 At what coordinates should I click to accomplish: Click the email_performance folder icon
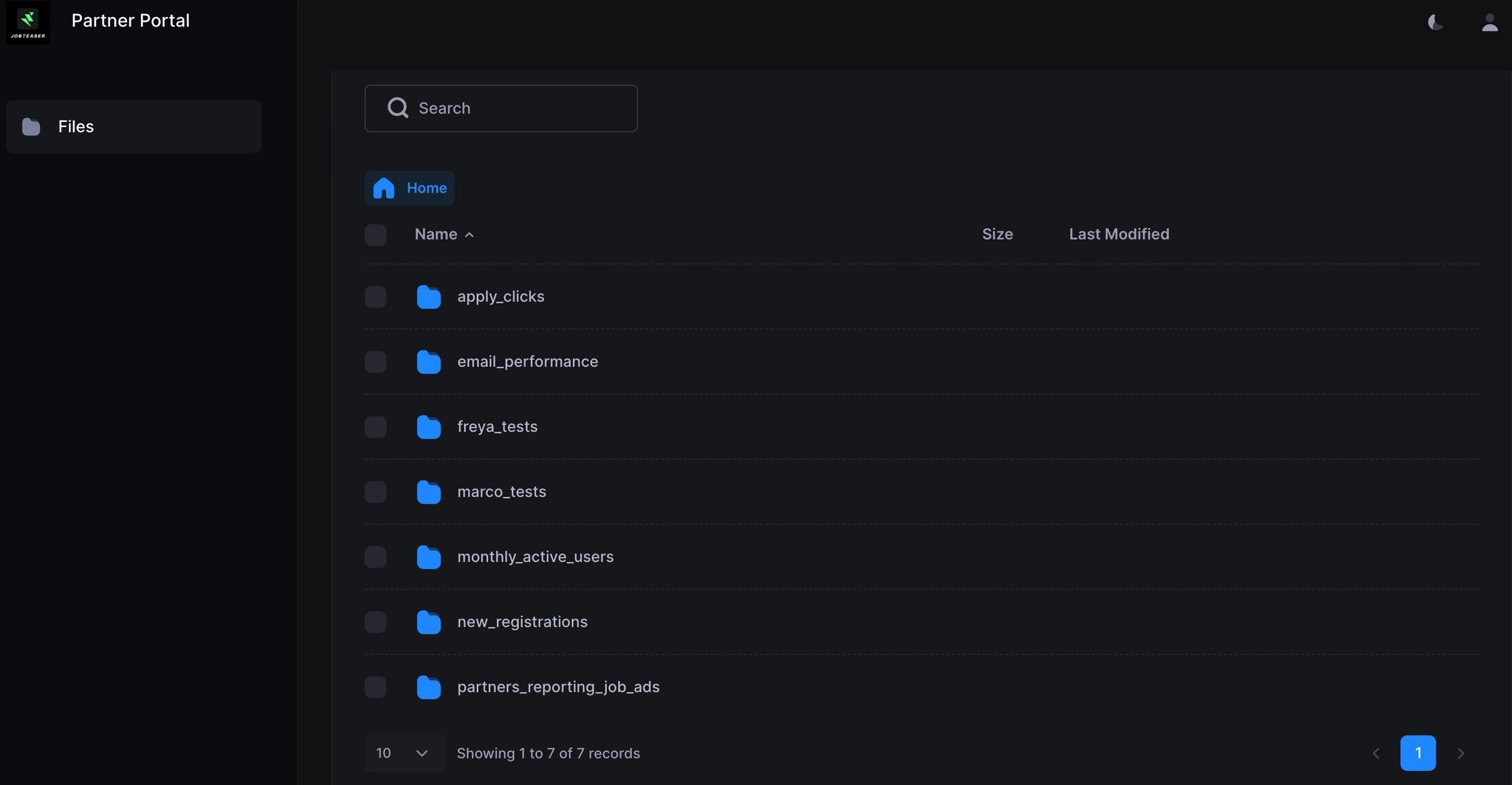428,362
